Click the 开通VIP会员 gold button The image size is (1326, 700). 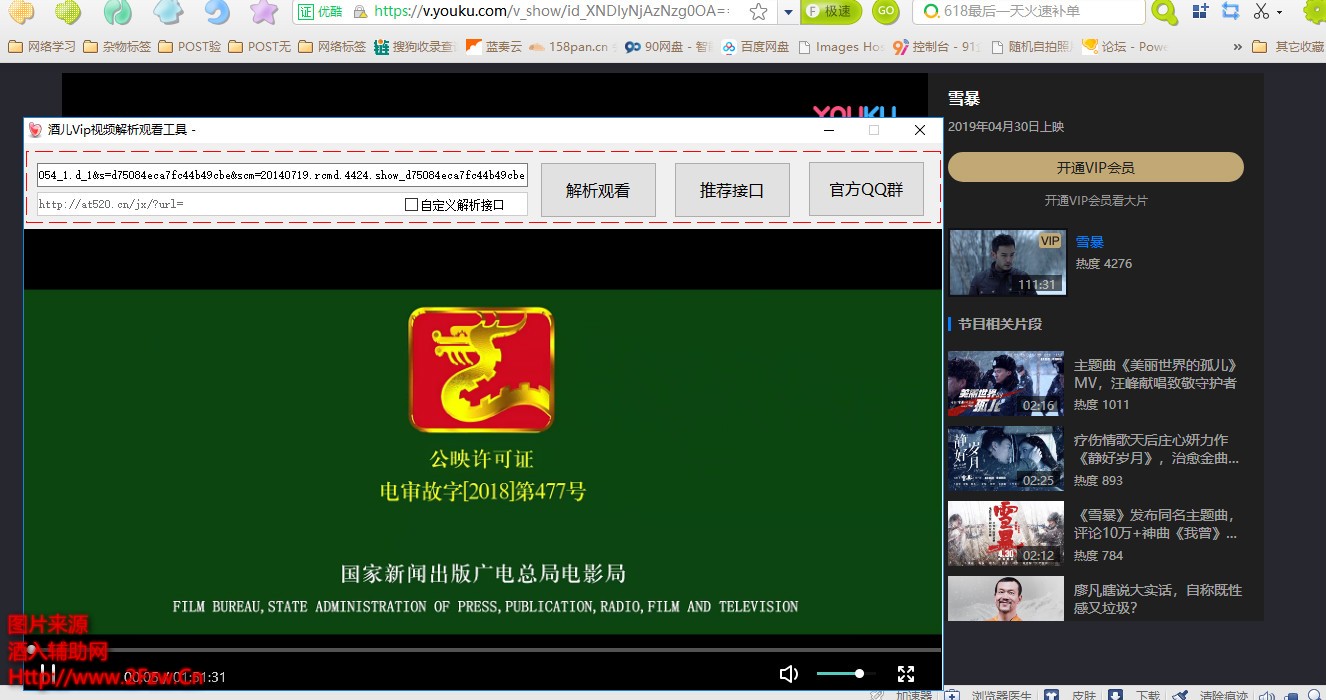(1096, 167)
